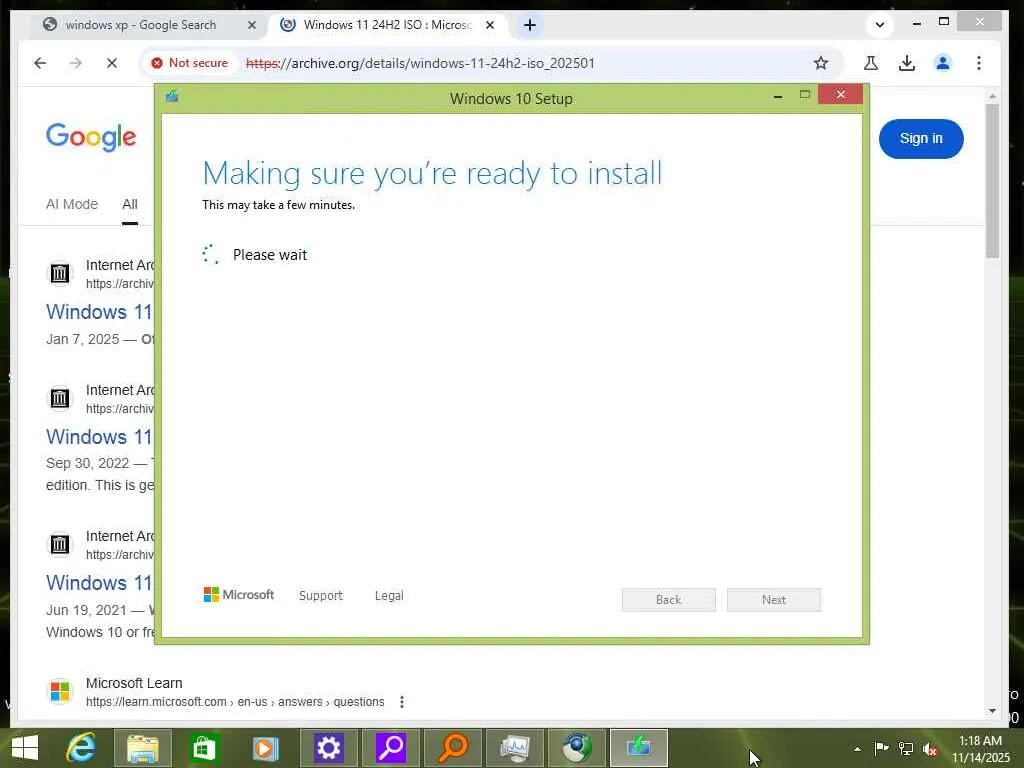This screenshot has height=768, width=1024.
Task: Open a new browser tab
Action: click(x=530, y=25)
